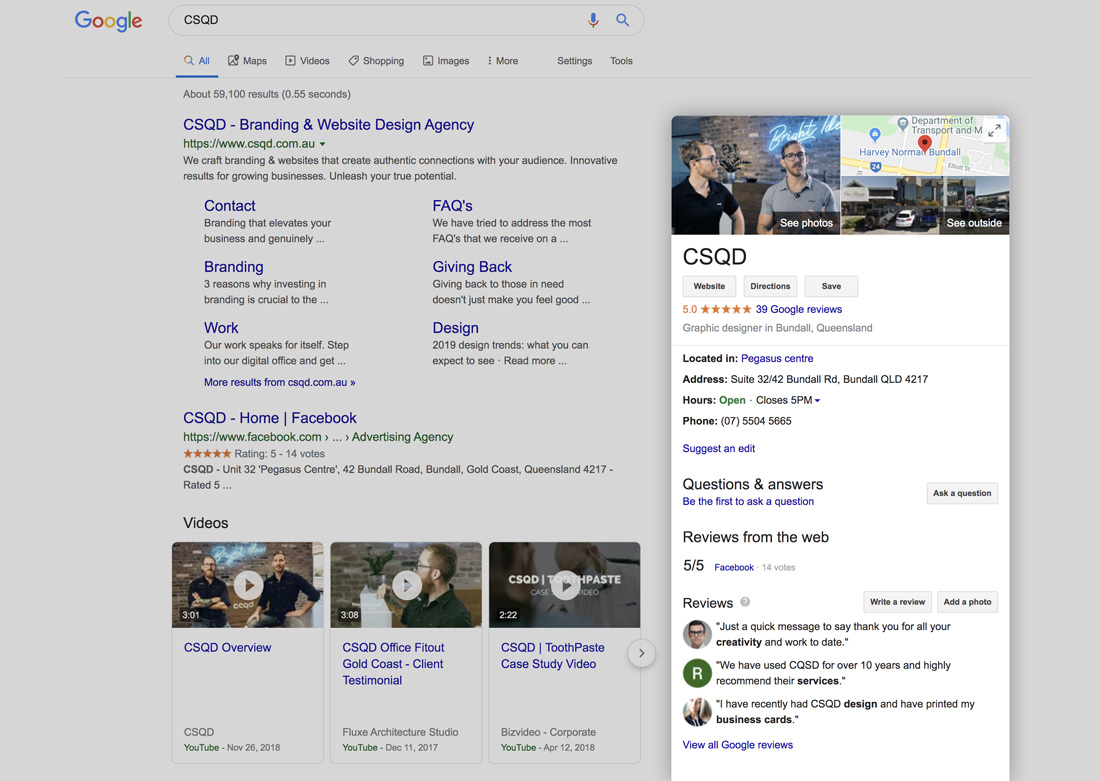Expand the map in the knowledge panel
Viewport: 1100px width, 781px height.
pyautogui.click(x=994, y=131)
